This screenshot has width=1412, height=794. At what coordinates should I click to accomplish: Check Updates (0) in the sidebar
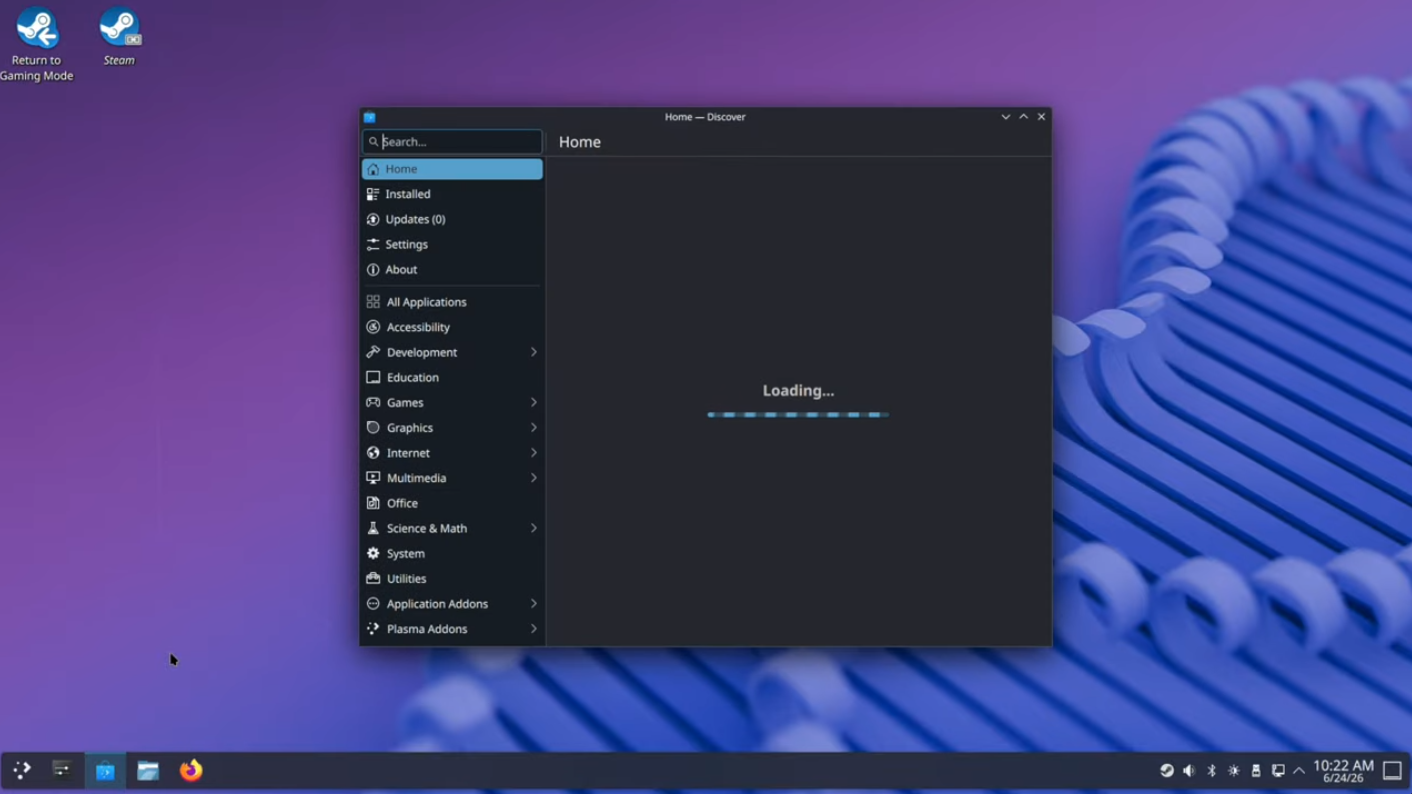tap(452, 219)
